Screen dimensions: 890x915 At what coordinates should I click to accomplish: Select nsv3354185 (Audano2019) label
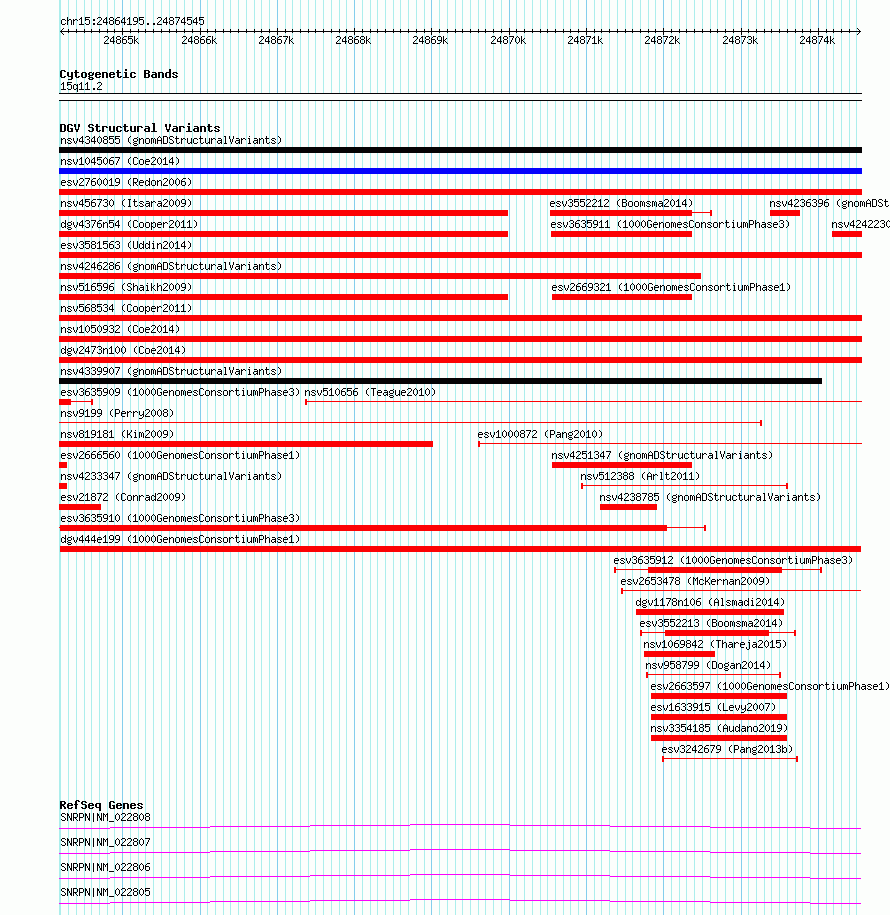(719, 728)
